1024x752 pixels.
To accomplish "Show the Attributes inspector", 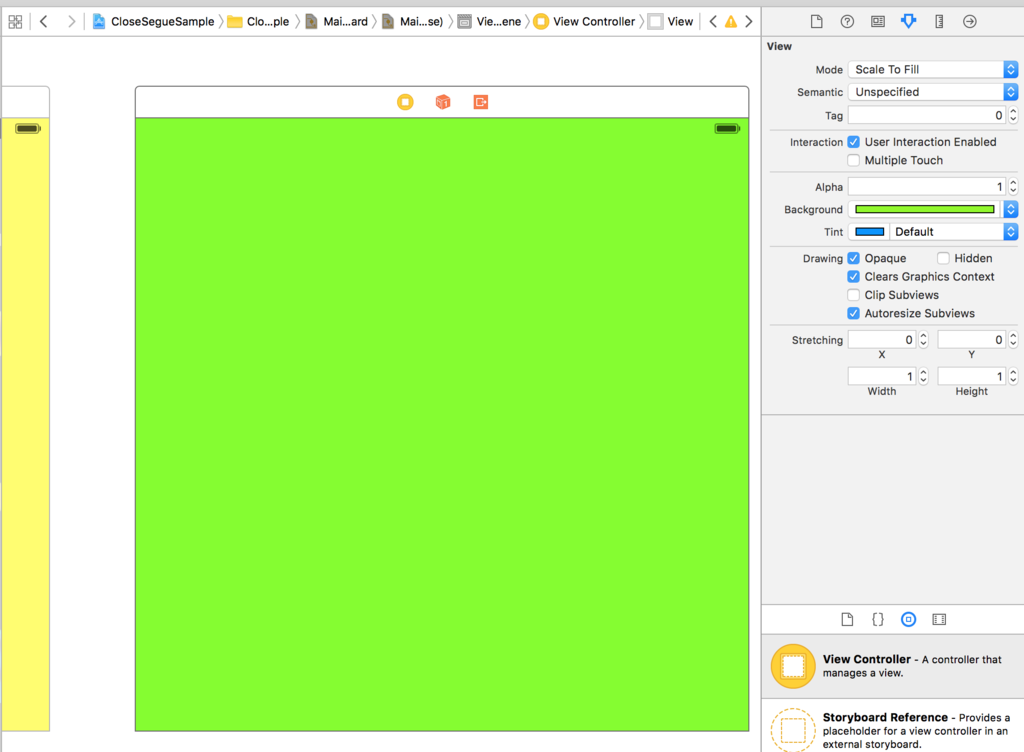I will [908, 22].
